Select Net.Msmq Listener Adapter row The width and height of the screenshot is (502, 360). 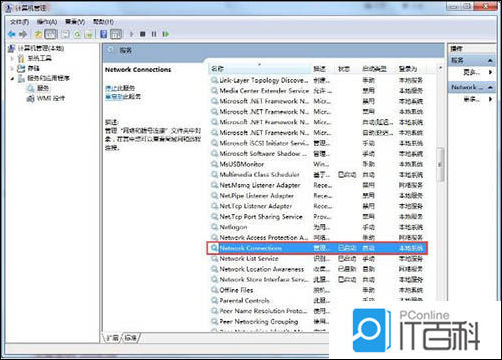tap(316, 185)
